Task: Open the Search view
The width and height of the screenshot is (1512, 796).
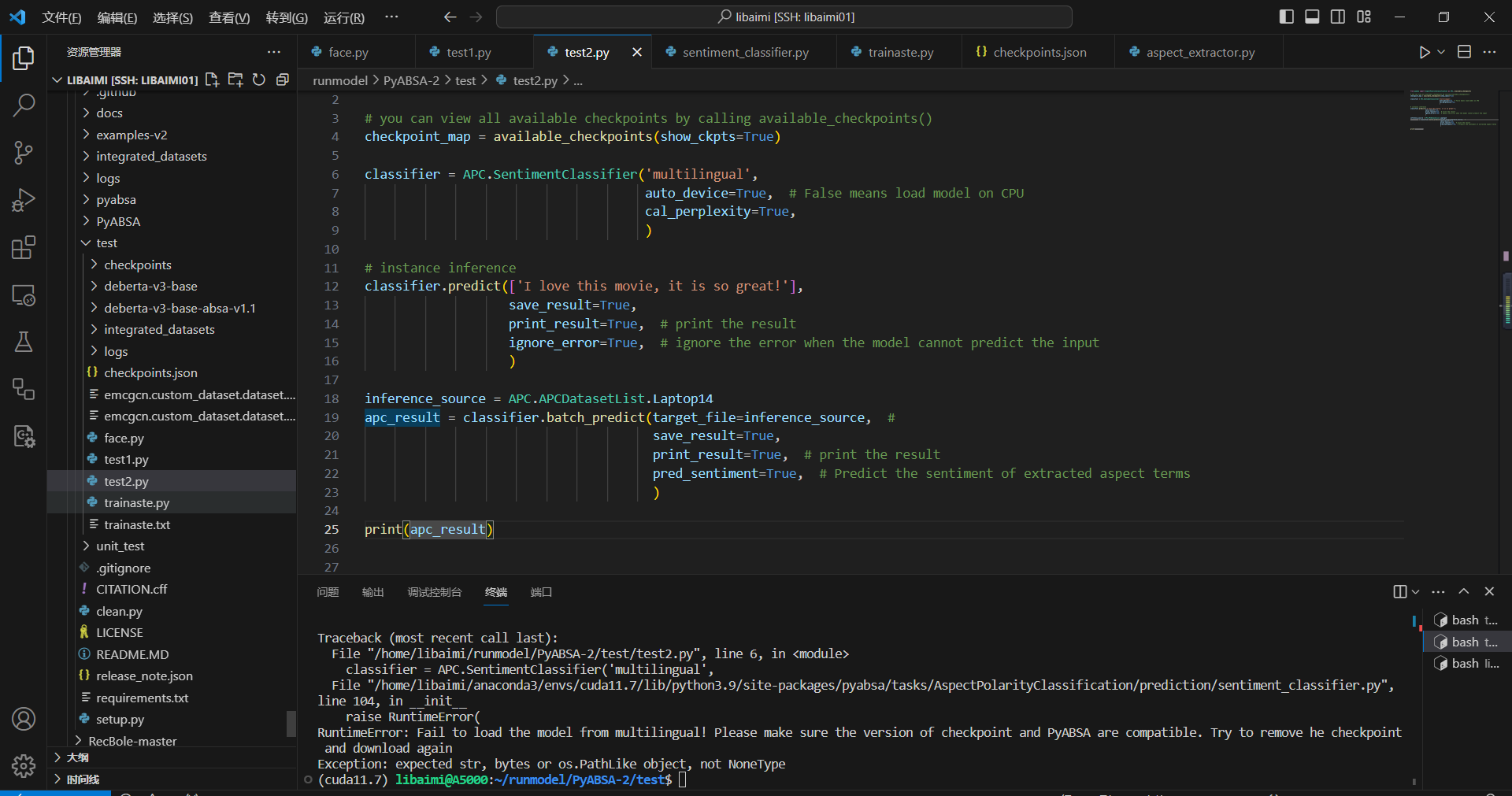Action: point(24,105)
